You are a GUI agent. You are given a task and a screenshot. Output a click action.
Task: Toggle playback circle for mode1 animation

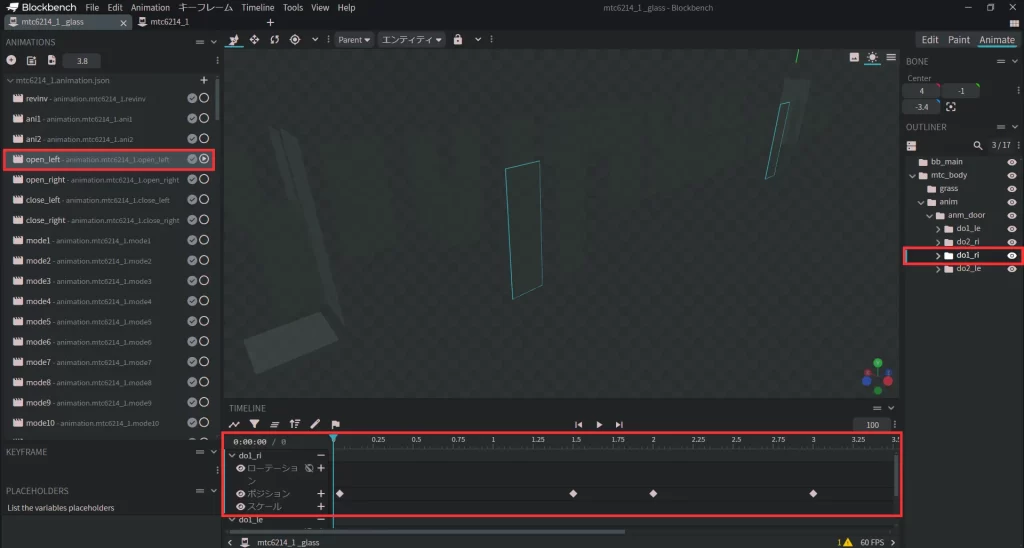click(x=204, y=240)
